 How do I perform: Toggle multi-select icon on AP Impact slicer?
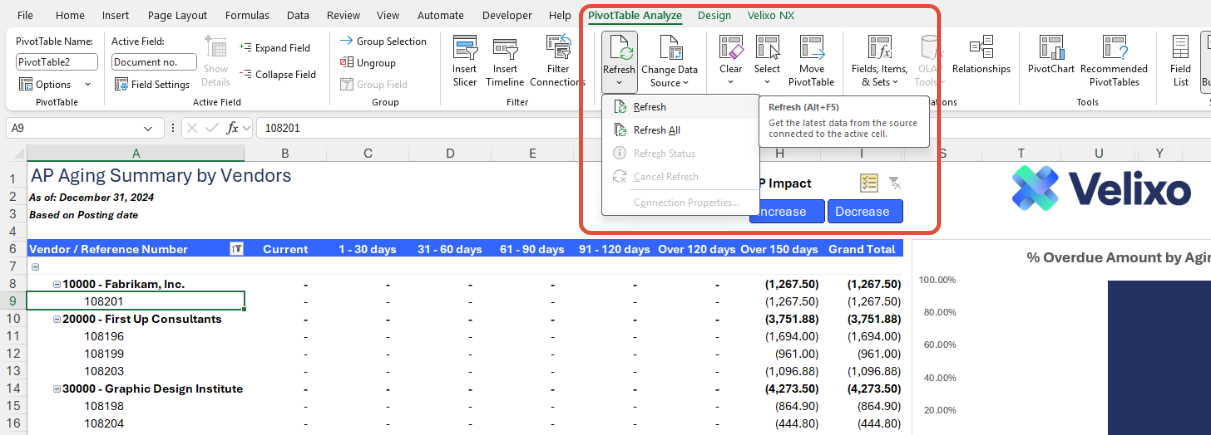click(x=868, y=183)
